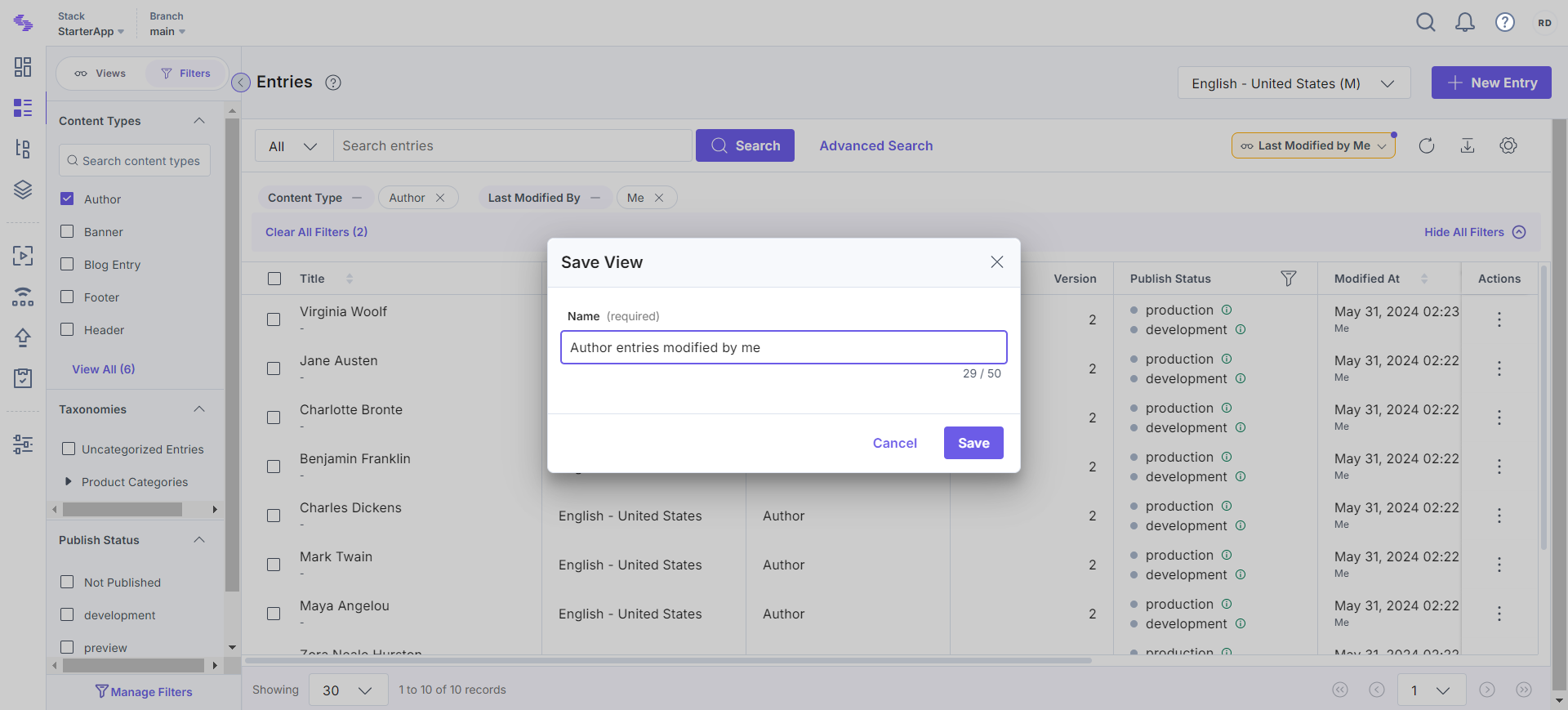
Task: Open the English - United States language dropdown
Action: (x=1294, y=83)
